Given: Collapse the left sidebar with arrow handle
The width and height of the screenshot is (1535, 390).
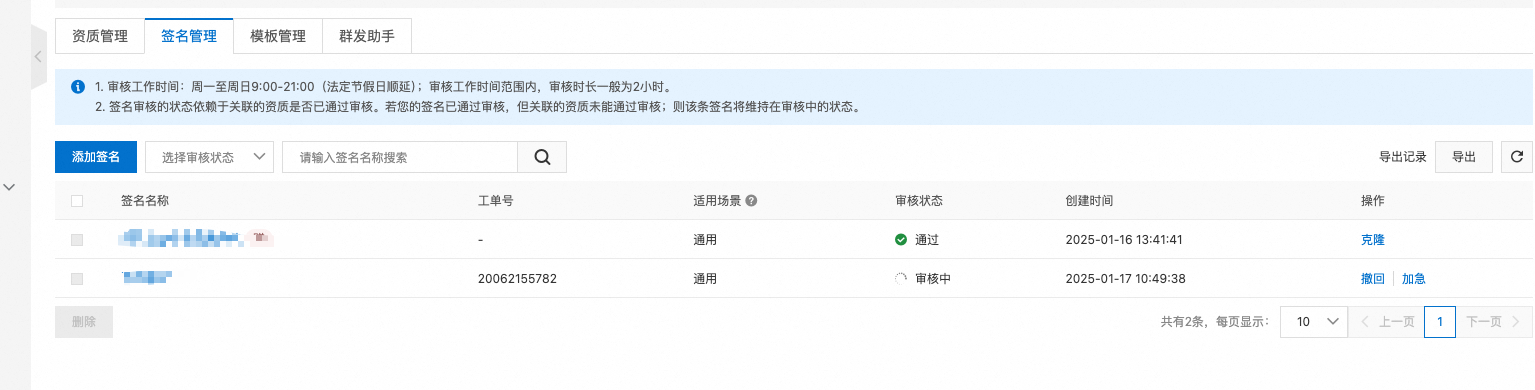Looking at the screenshot, I should click(38, 57).
